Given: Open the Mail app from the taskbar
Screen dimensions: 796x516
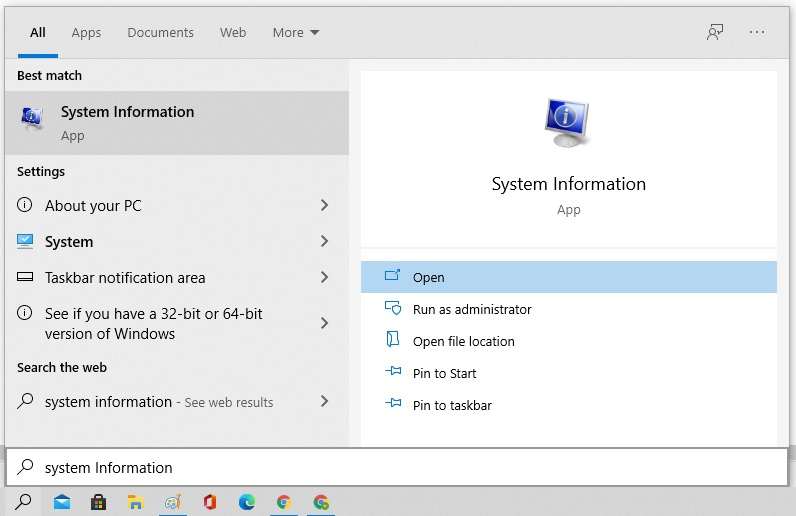Looking at the screenshot, I should tap(62, 502).
